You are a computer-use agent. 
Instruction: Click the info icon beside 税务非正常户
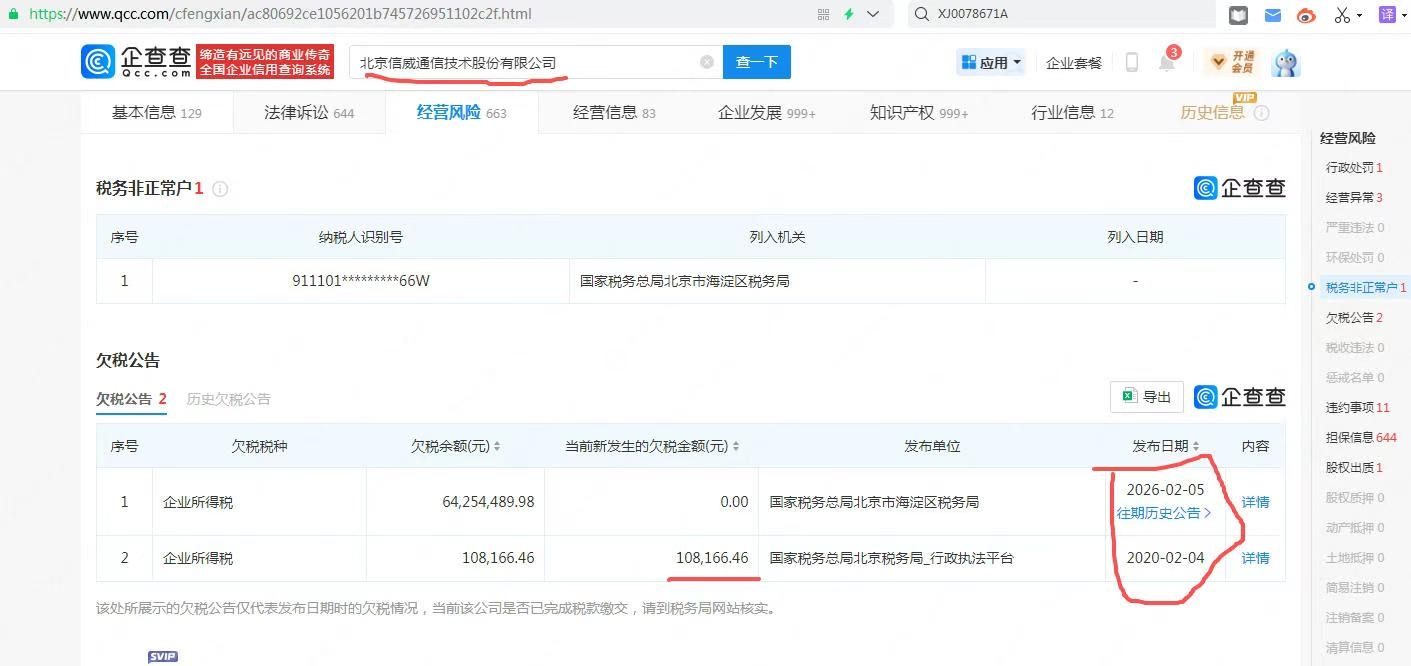220,189
